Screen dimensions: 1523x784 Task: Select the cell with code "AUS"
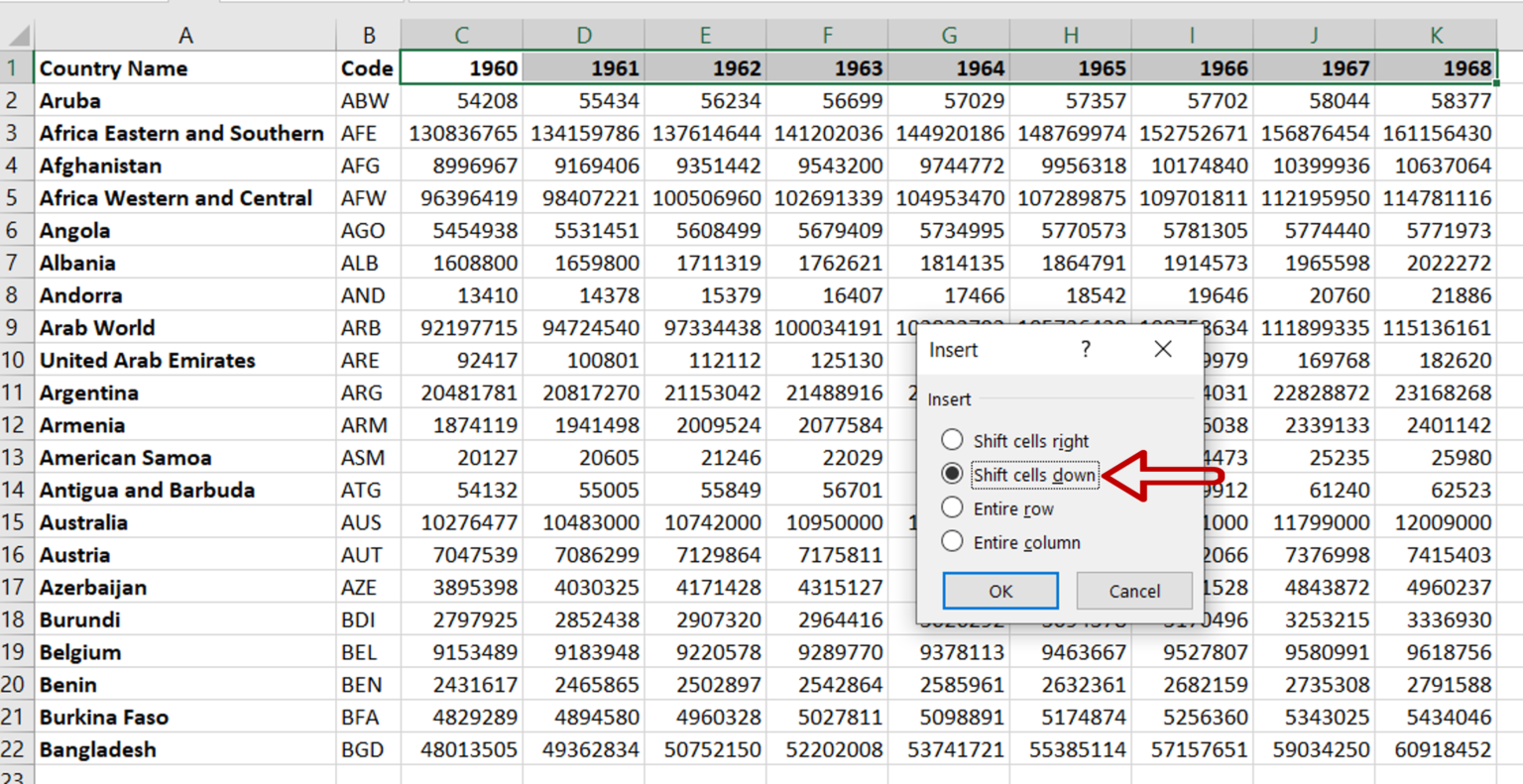tap(367, 522)
